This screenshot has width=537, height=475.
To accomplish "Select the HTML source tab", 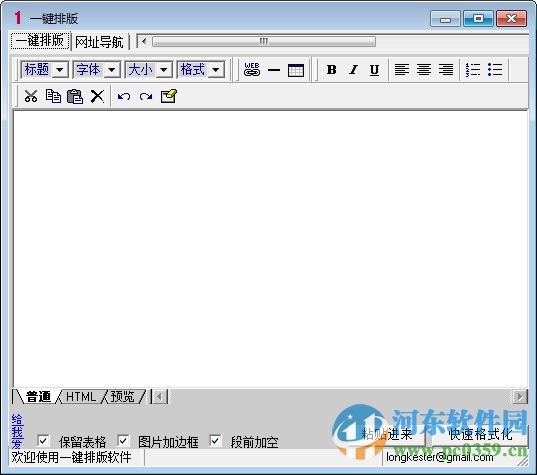I will (81, 397).
